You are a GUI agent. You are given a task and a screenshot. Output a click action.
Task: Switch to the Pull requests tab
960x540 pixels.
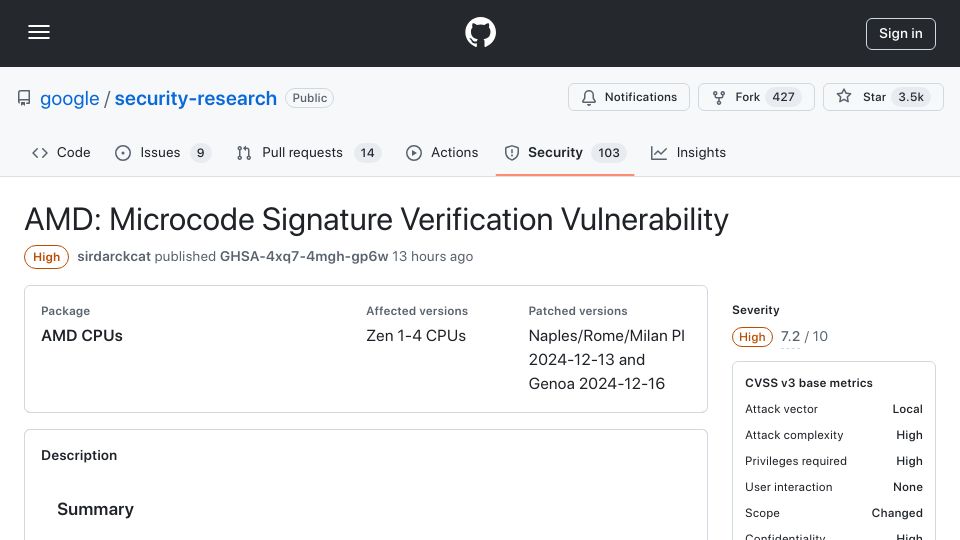click(309, 152)
